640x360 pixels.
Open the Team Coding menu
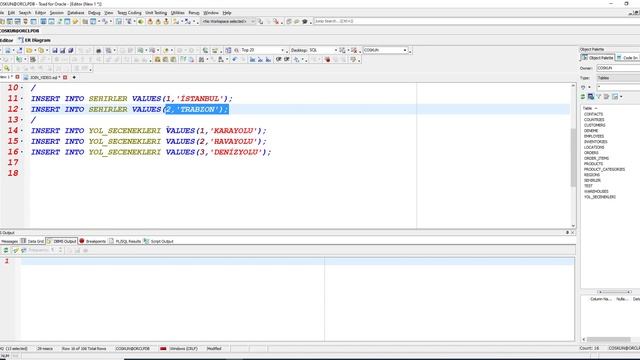(129, 13)
